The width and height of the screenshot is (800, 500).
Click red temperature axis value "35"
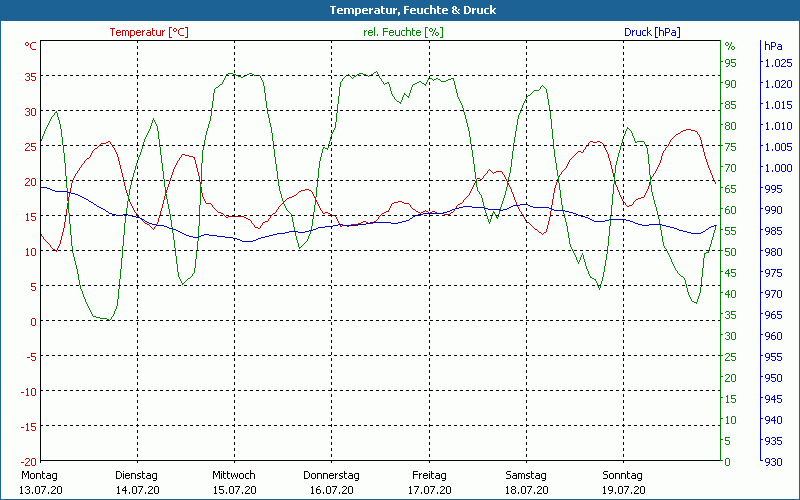pyautogui.click(x=31, y=77)
